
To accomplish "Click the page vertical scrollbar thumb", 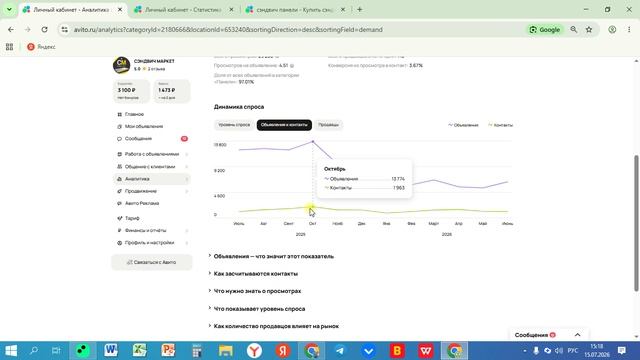I will point(636,223).
